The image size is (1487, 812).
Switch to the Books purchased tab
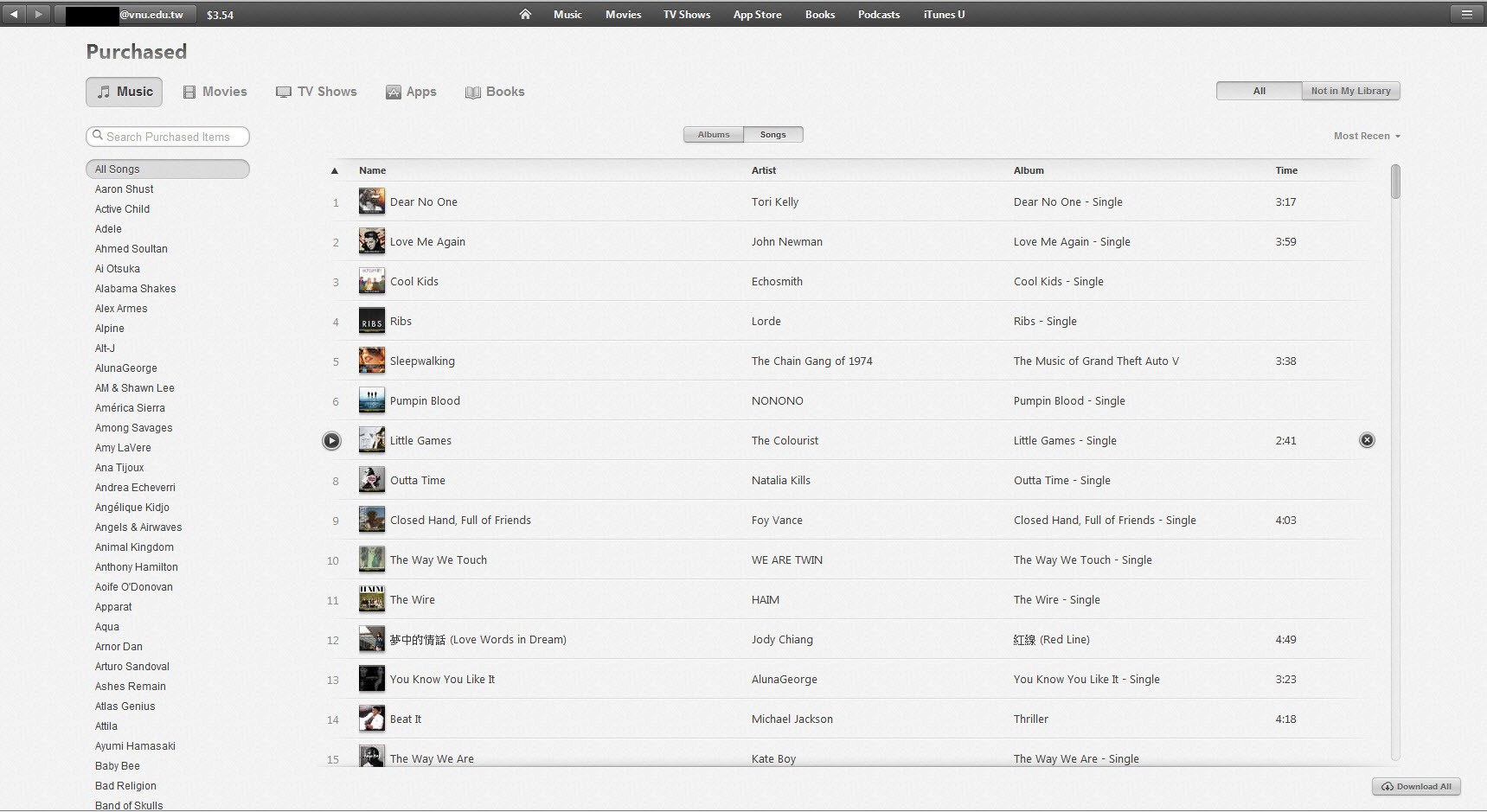coord(495,92)
